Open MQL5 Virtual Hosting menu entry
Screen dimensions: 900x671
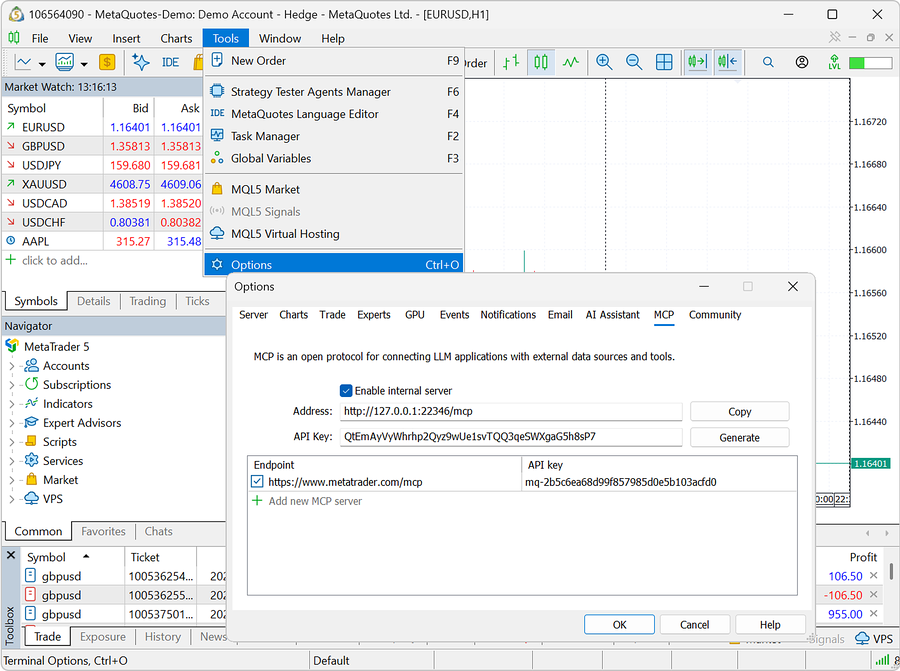tap(333, 234)
